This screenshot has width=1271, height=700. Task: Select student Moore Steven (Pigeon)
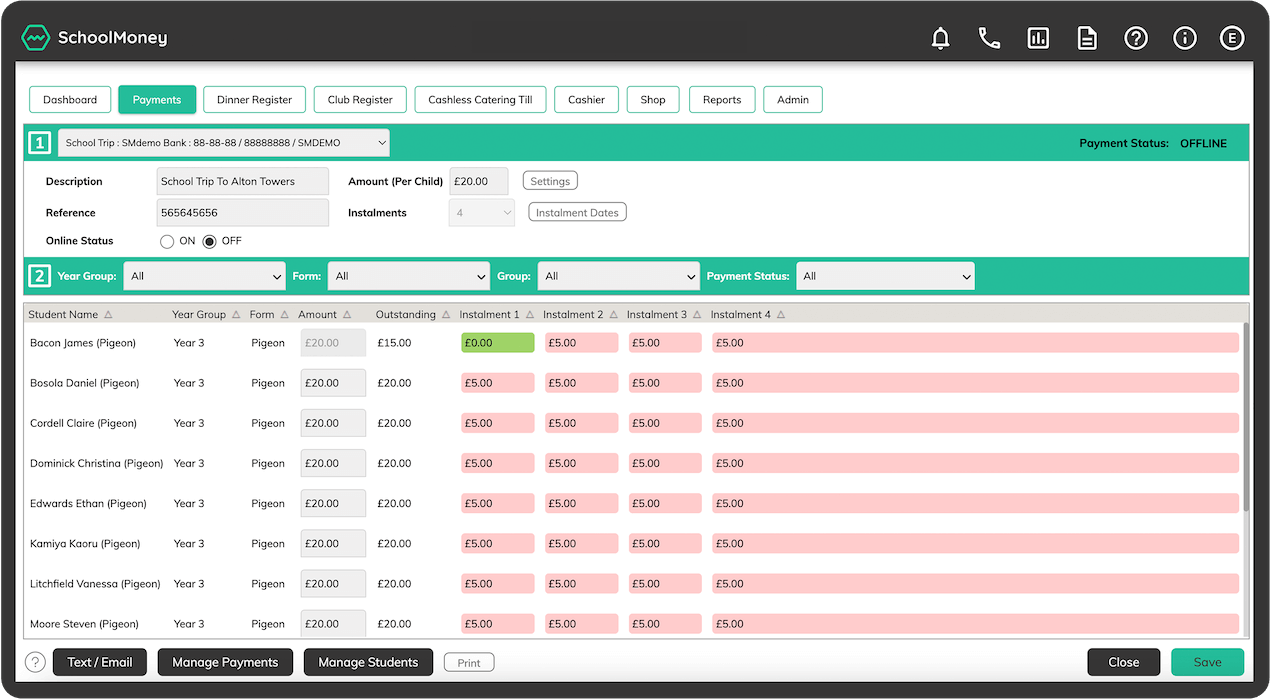tap(84, 624)
